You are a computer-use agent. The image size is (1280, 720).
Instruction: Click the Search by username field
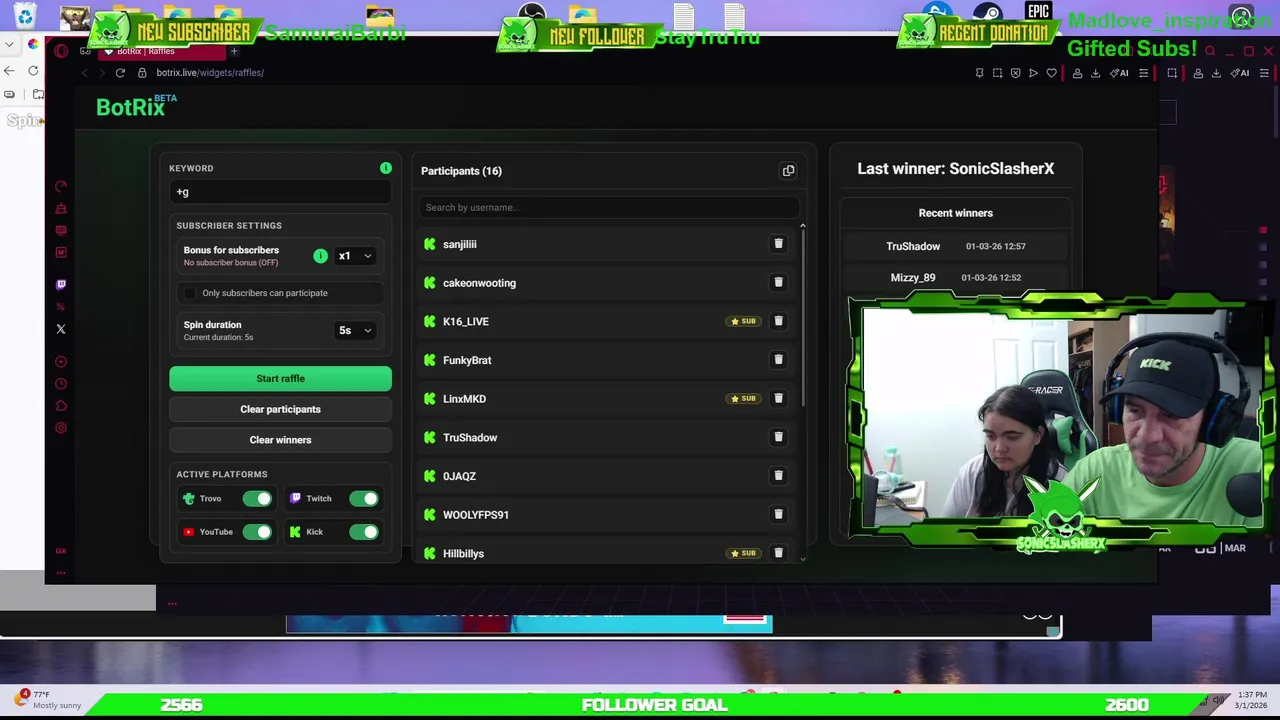point(608,207)
